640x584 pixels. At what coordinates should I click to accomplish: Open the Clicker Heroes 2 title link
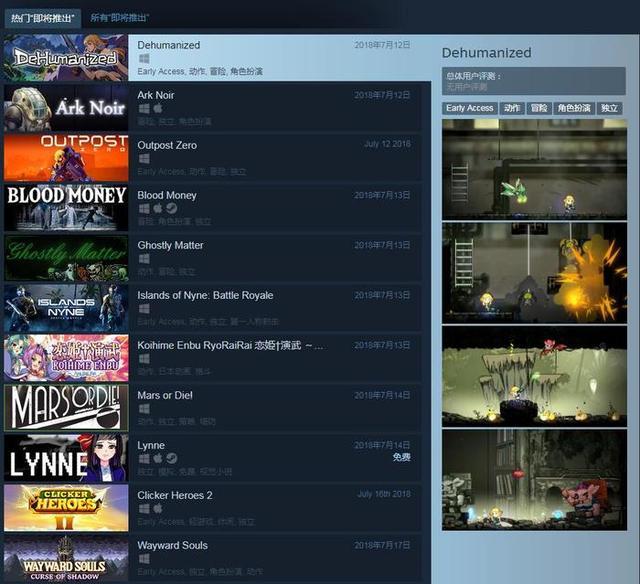click(x=175, y=495)
